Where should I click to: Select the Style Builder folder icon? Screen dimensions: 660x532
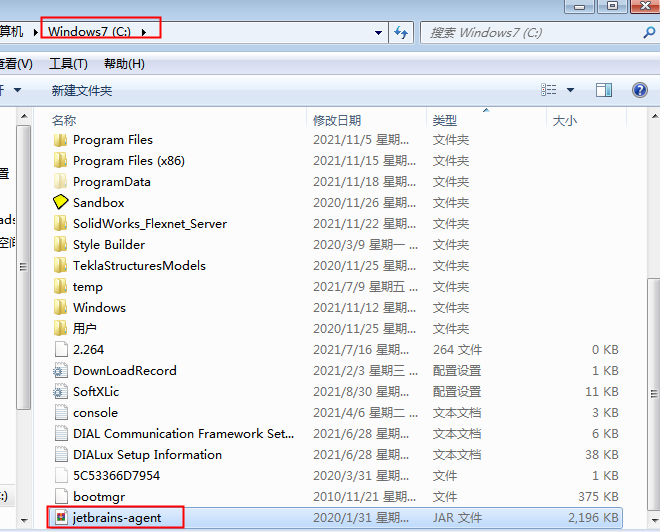coord(61,245)
